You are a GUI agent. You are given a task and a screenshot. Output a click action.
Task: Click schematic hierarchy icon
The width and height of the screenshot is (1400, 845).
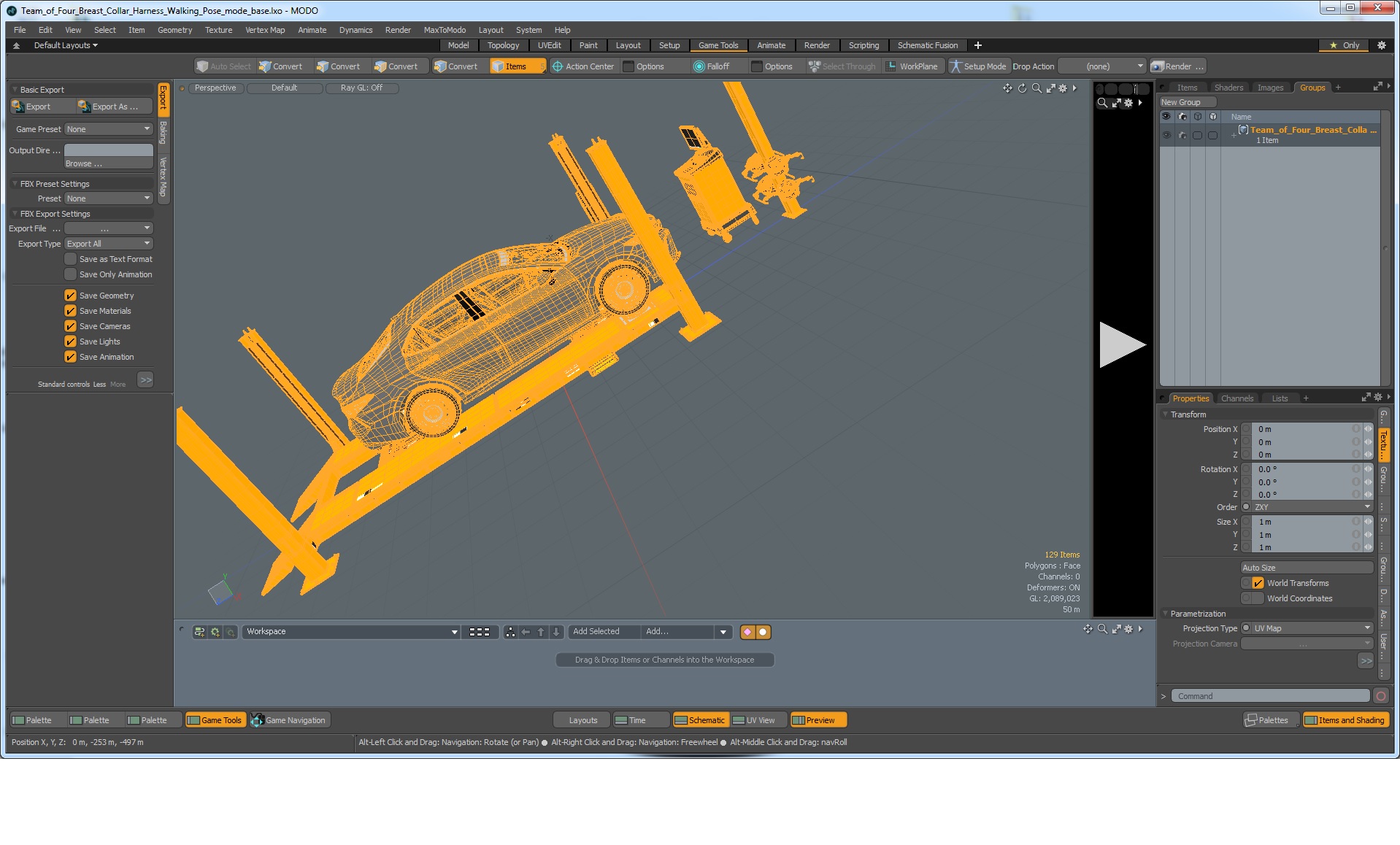click(510, 632)
